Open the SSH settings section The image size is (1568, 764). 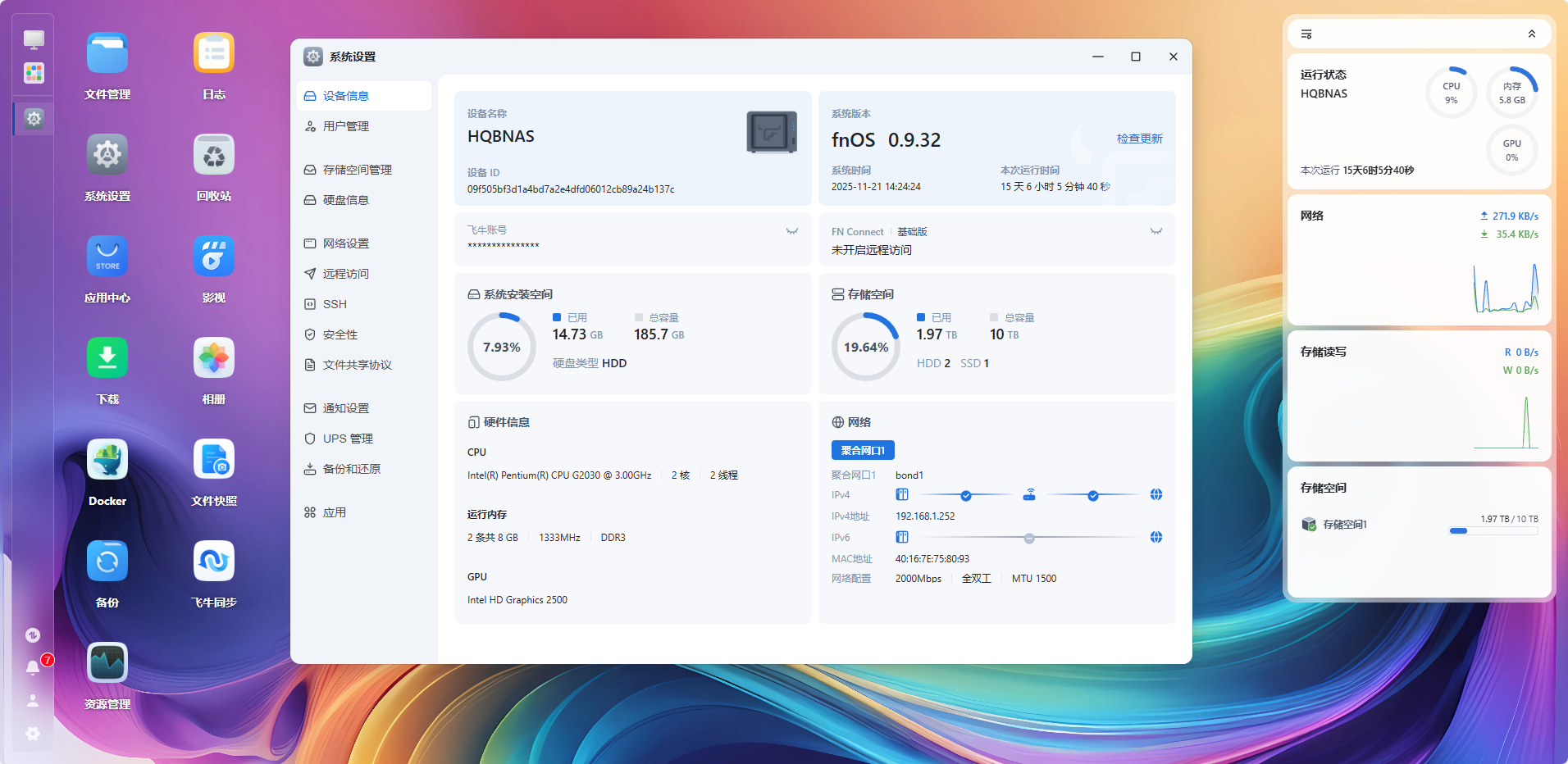point(335,304)
